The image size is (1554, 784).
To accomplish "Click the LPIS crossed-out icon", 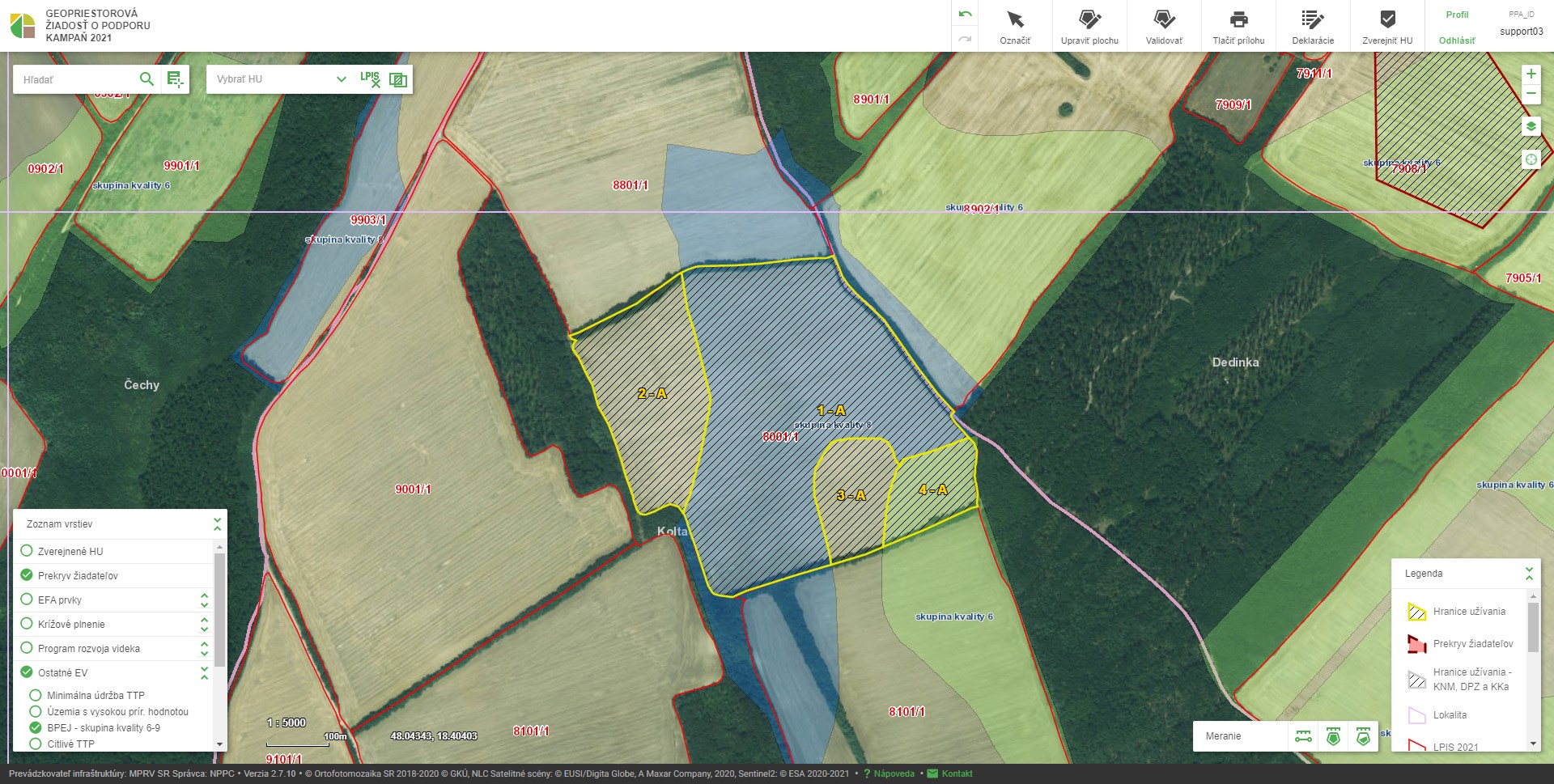I will pos(370,78).
